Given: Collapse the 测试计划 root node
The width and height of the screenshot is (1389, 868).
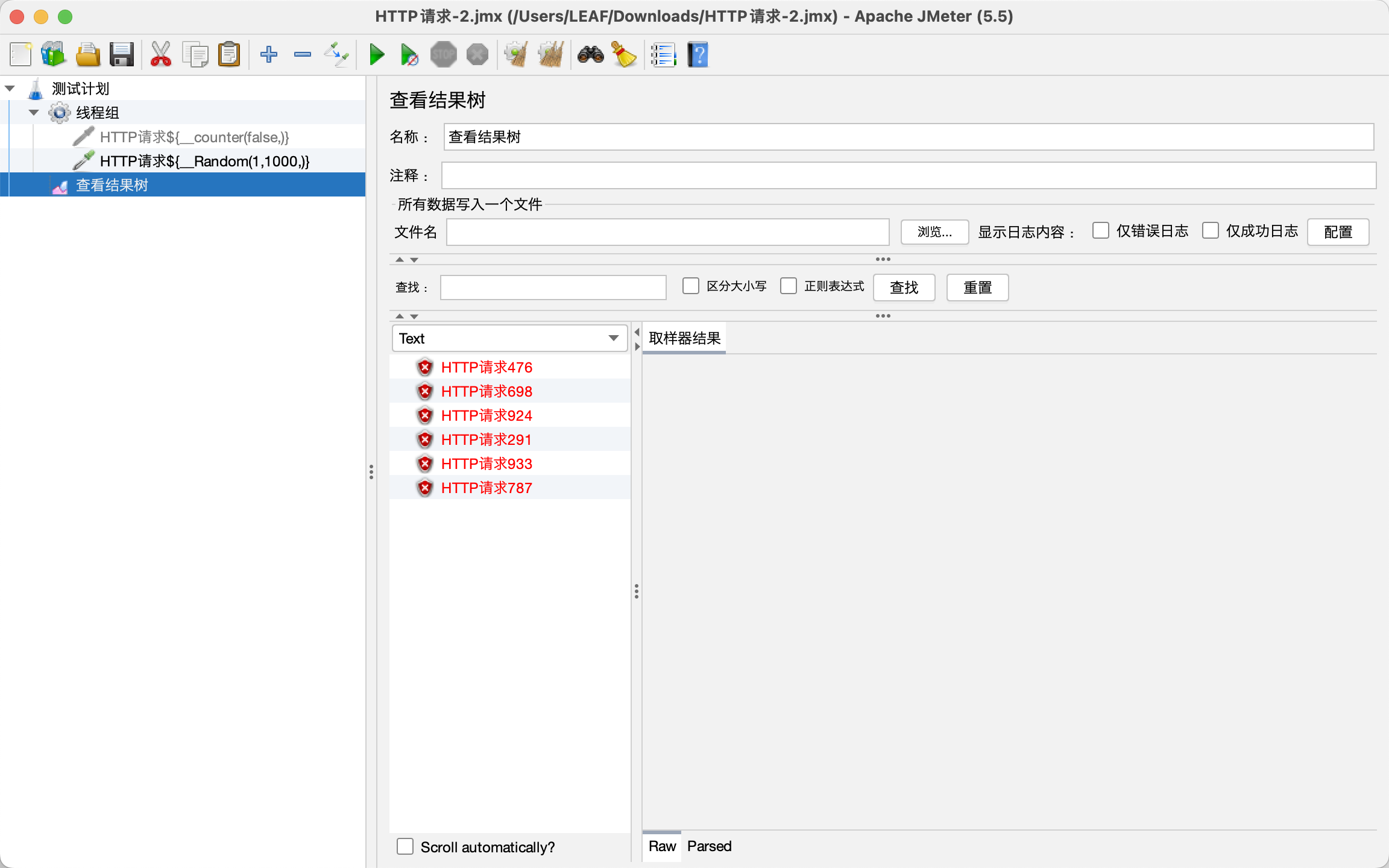Looking at the screenshot, I should pos(10,89).
